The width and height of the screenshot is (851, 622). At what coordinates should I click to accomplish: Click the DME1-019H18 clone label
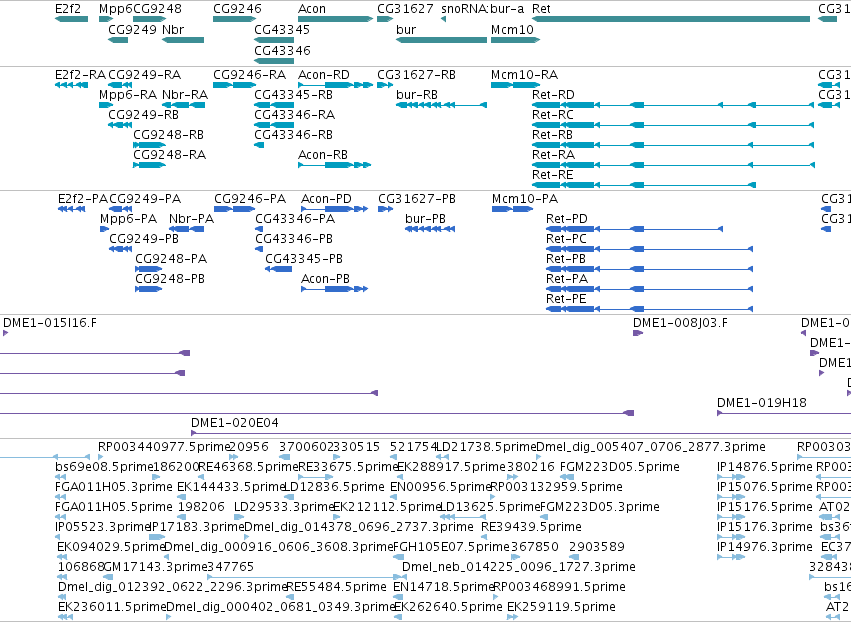point(761,403)
